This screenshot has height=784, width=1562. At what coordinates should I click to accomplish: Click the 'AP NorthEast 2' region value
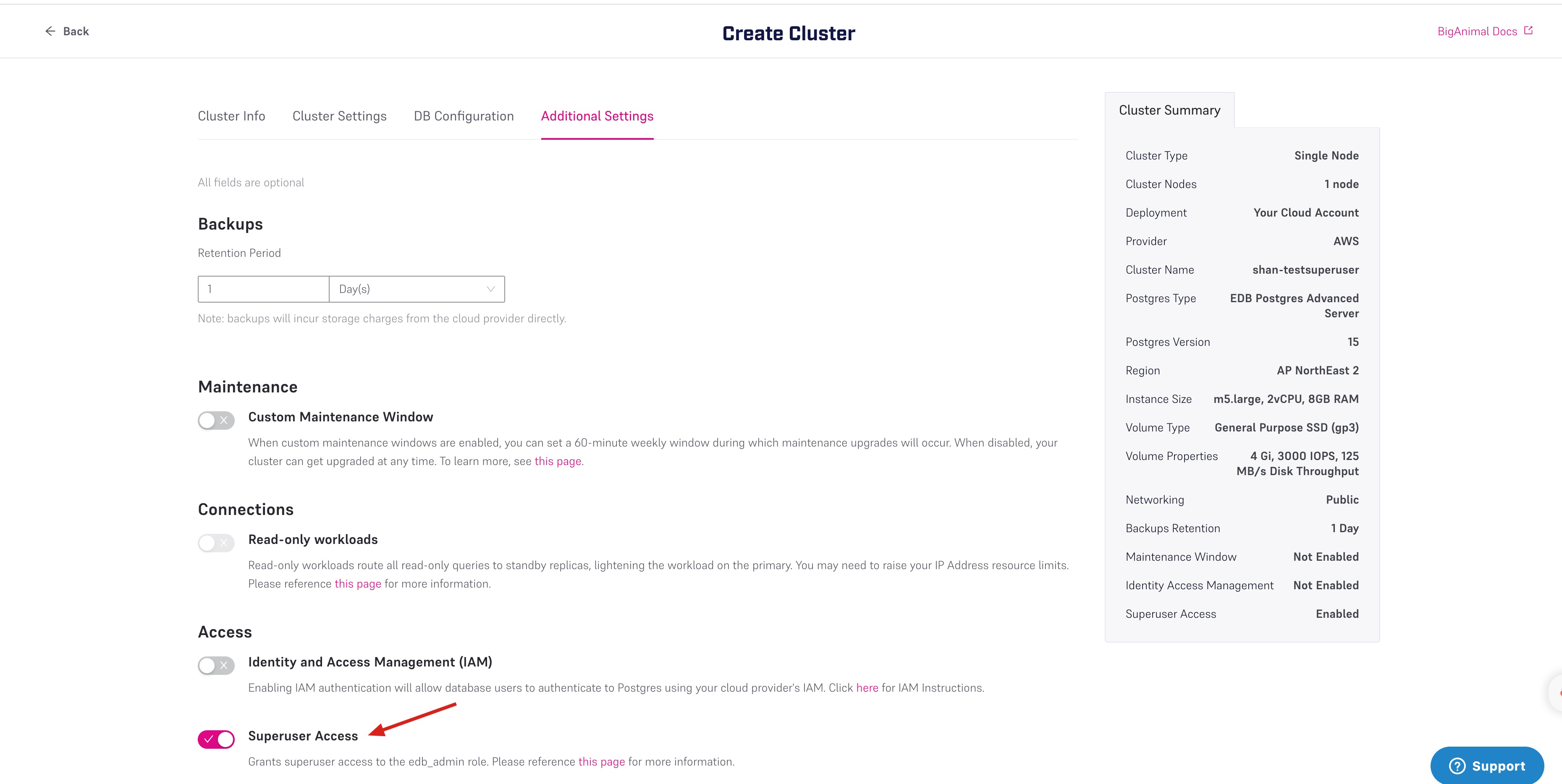1318,370
